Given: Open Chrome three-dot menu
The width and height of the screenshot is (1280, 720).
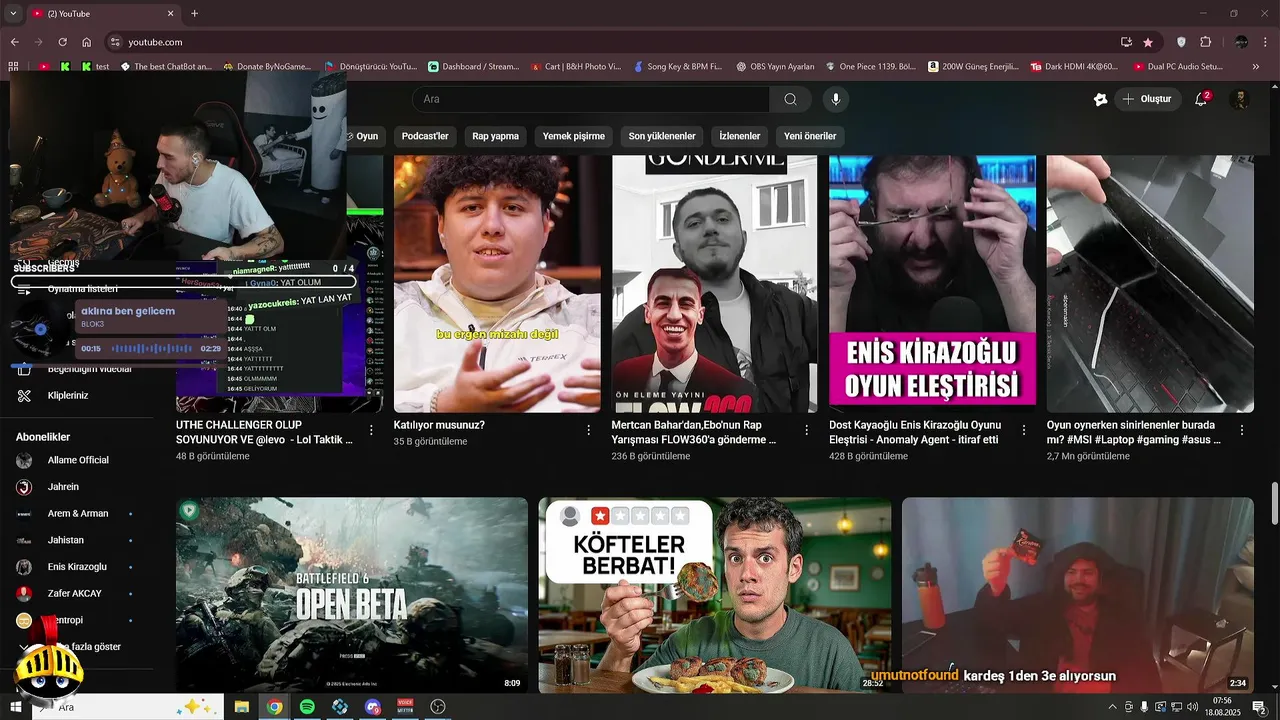Looking at the screenshot, I should [1266, 42].
